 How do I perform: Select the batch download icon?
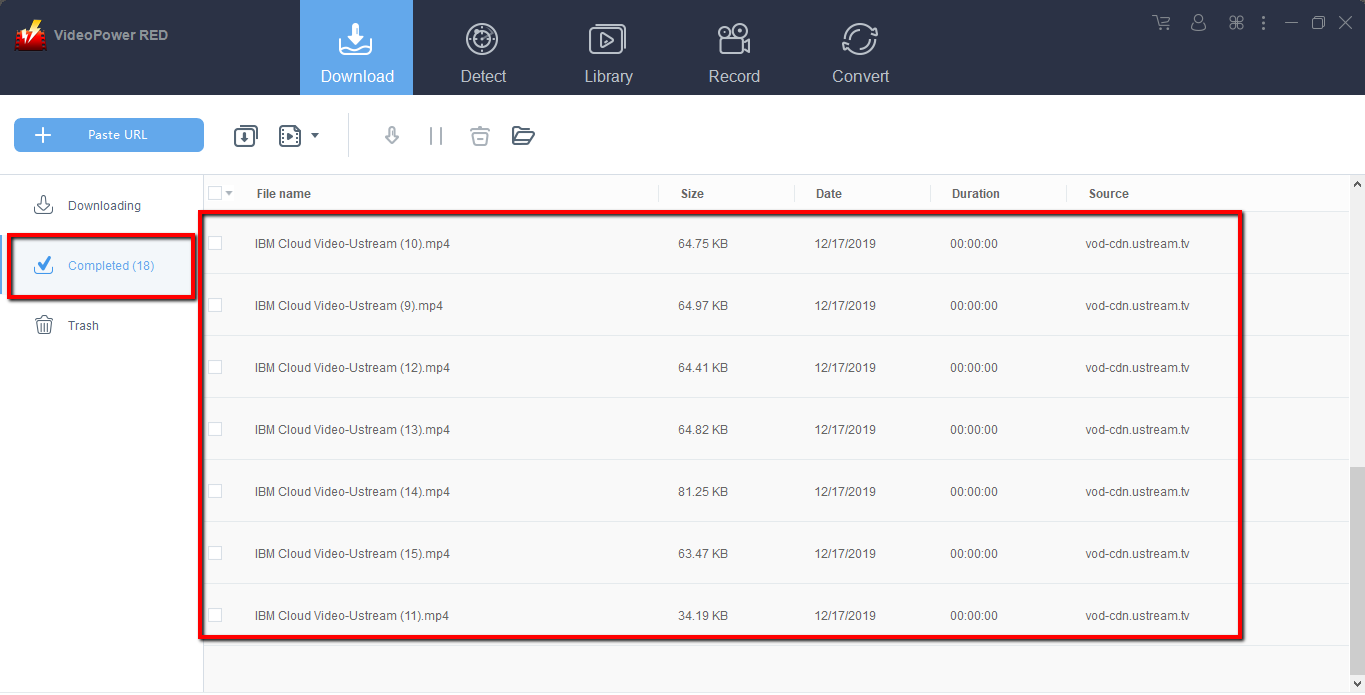[245, 135]
